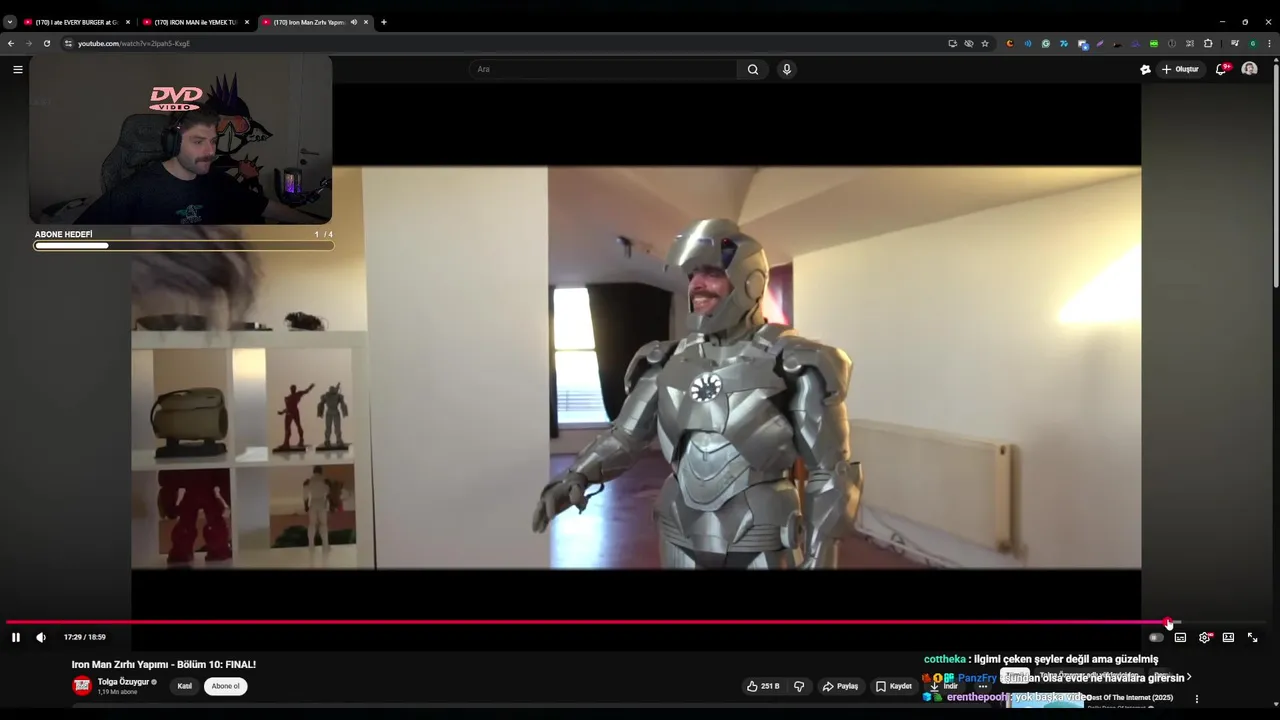Open options for the suggested video

click(x=1197, y=699)
